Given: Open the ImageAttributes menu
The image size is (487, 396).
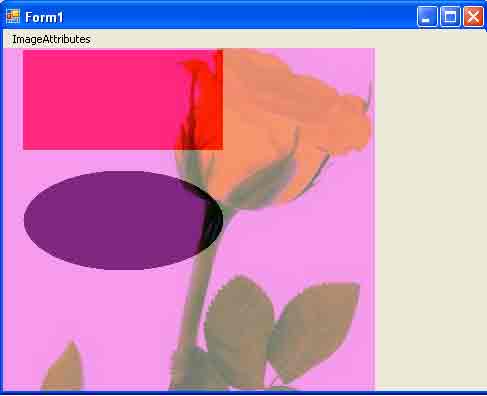Looking at the screenshot, I should click(51, 39).
